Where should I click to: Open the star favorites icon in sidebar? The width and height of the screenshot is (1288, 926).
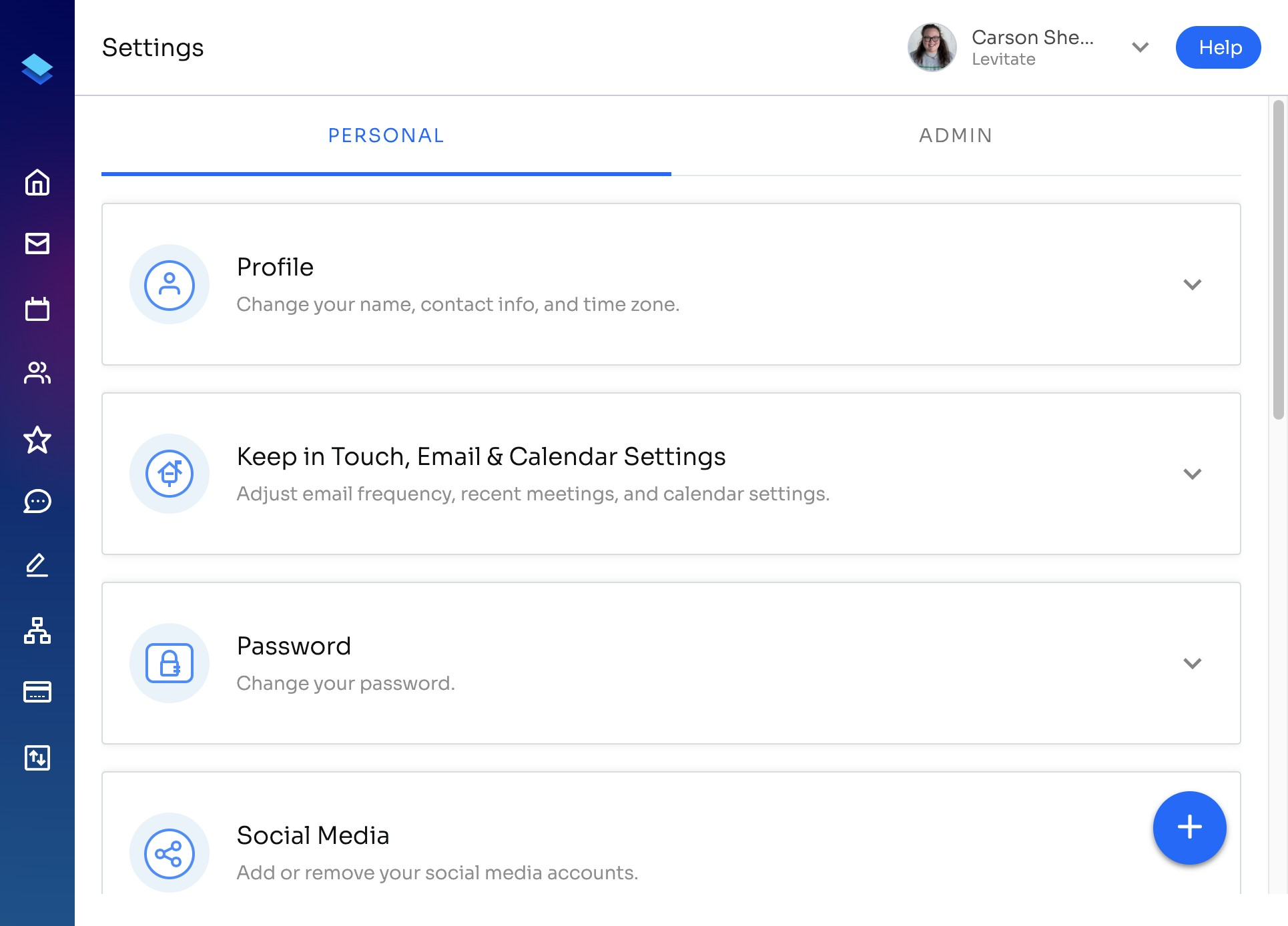click(37, 440)
